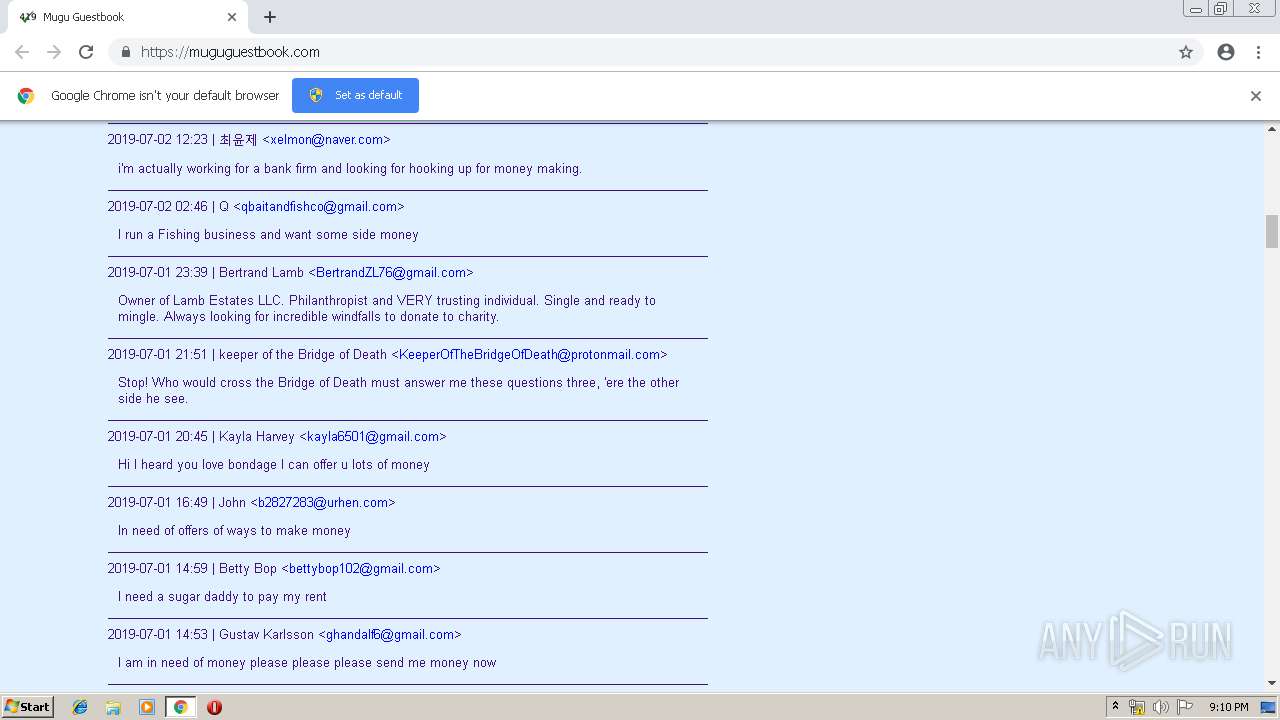Open email link ghandalf6@gmail.com
The image size is (1280, 720).
(390, 634)
